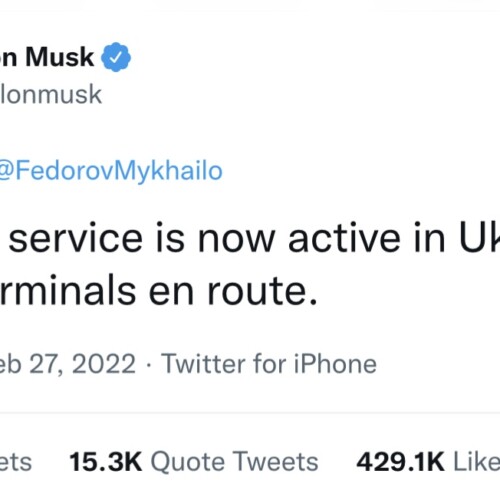
Task: Open the Retweets count at the left edge
Action: 16,462
